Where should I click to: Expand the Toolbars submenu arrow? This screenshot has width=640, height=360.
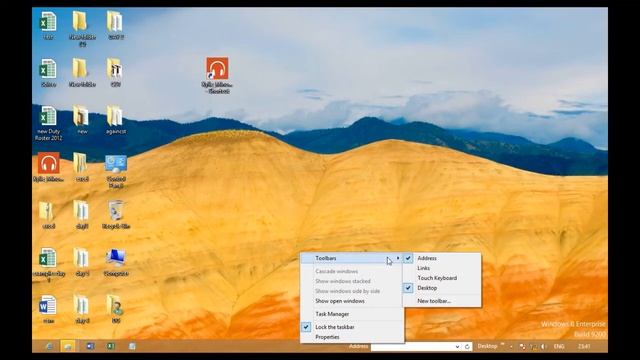[398, 258]
